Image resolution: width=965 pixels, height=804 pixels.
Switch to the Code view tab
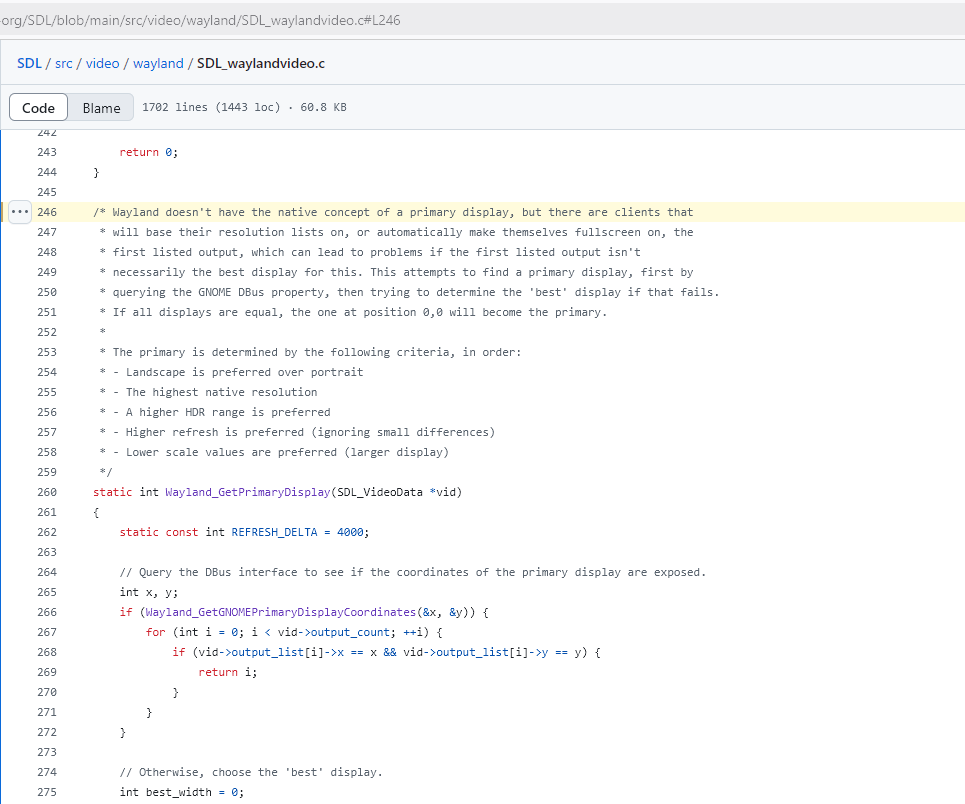(38, 108)
